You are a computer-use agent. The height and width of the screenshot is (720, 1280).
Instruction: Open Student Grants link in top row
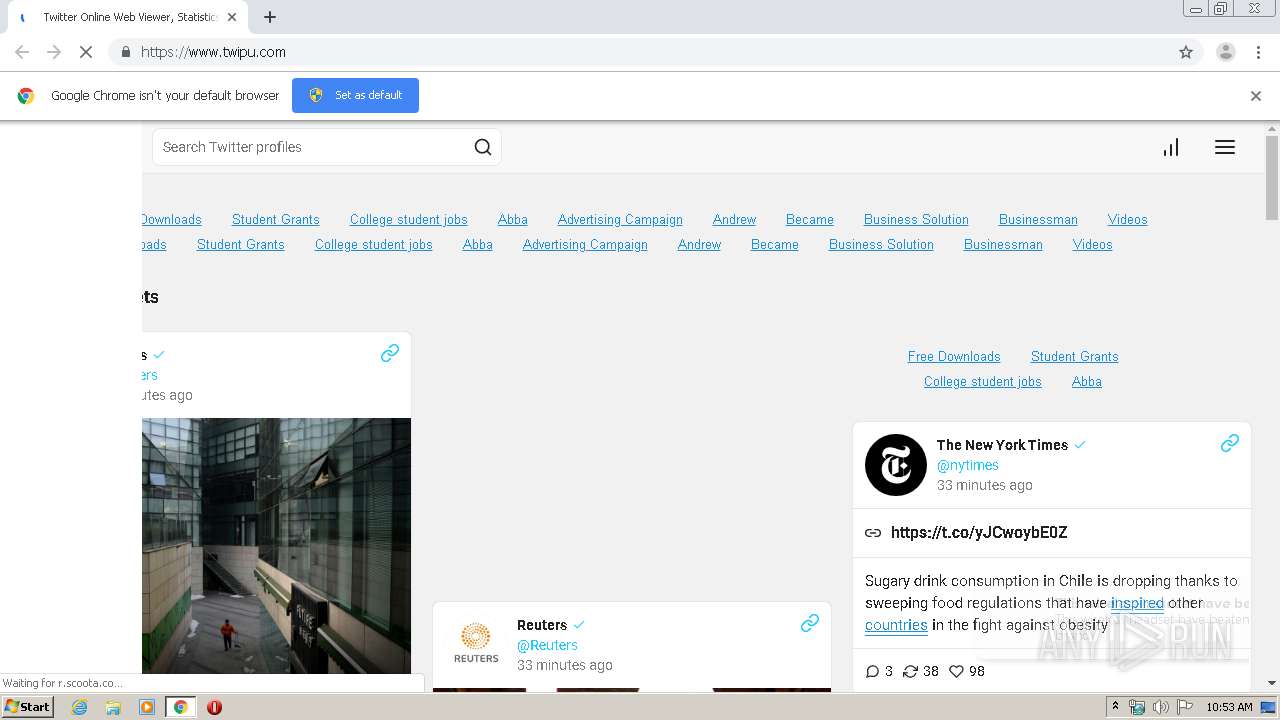[276, 219]
